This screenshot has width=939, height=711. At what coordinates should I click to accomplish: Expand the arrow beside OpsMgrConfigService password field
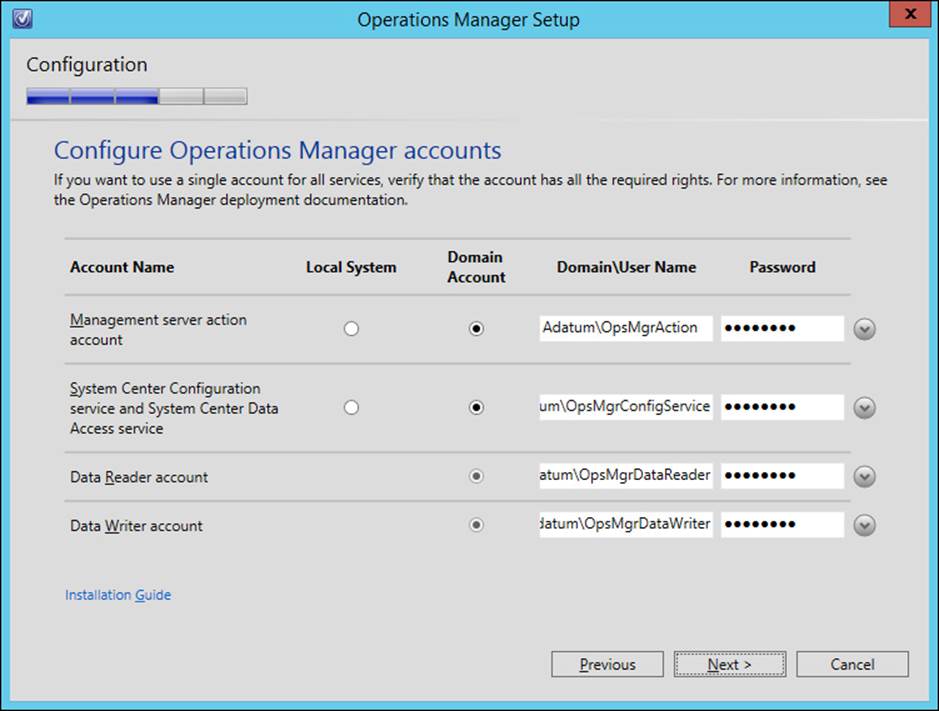tap(864, 408)
